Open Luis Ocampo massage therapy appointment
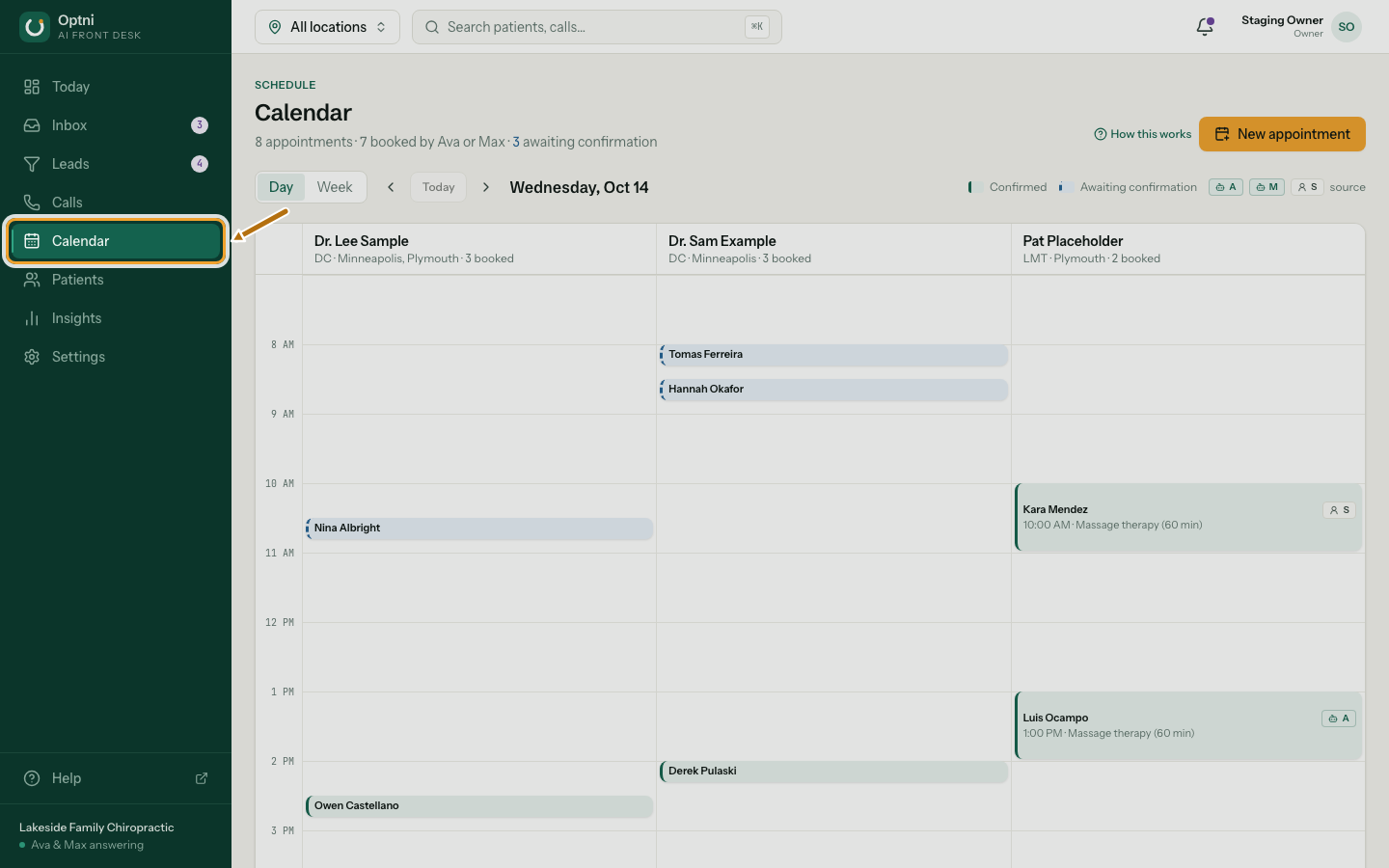The width and height of the screenshot is (1389, 868). (1188, 726)
